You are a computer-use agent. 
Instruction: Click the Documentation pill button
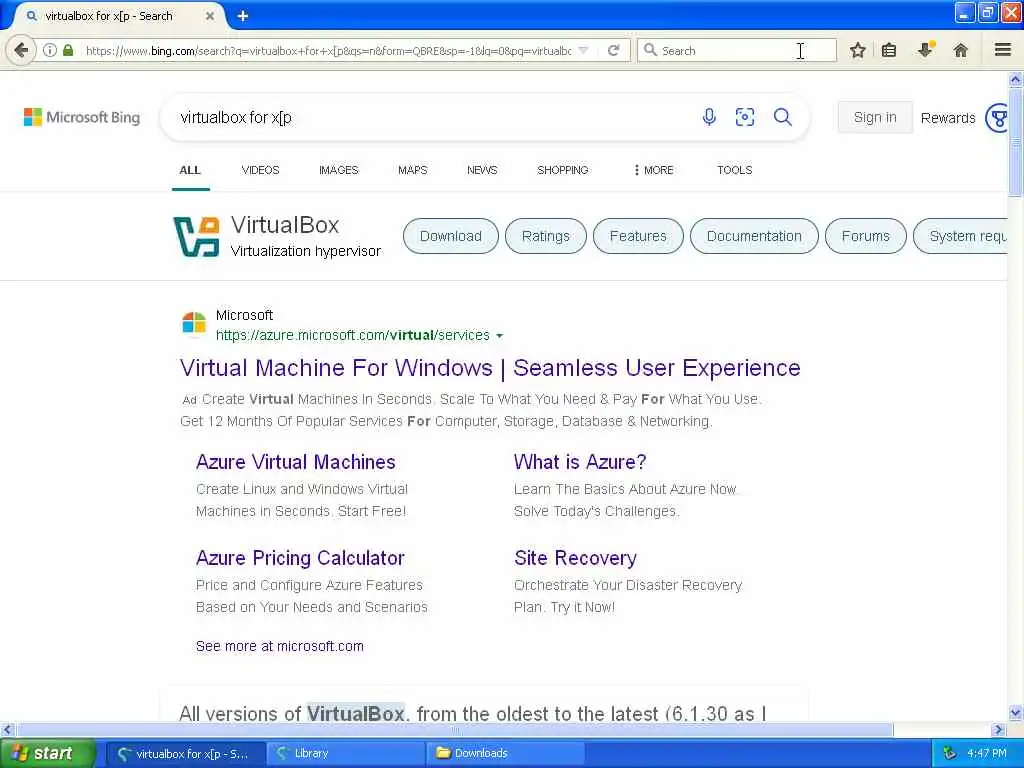coord(754,236)
